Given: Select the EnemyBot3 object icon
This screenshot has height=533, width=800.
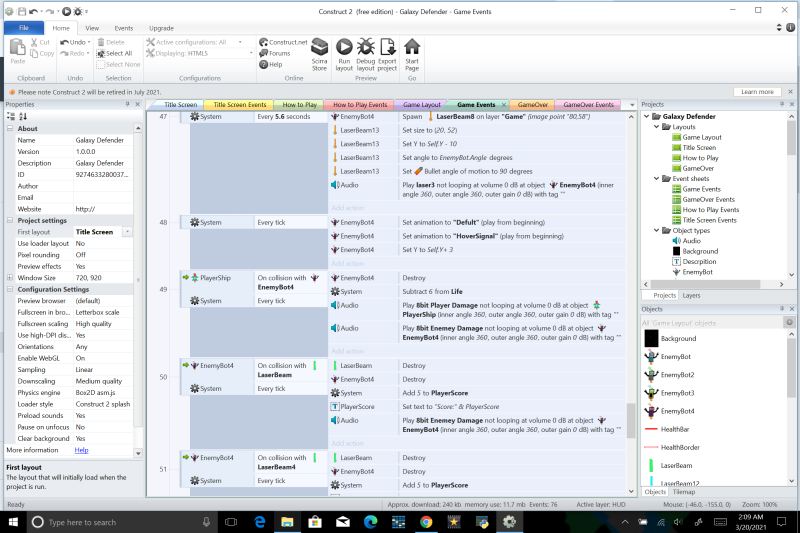Looking at the screenshot, I should [x=651, y=393].
